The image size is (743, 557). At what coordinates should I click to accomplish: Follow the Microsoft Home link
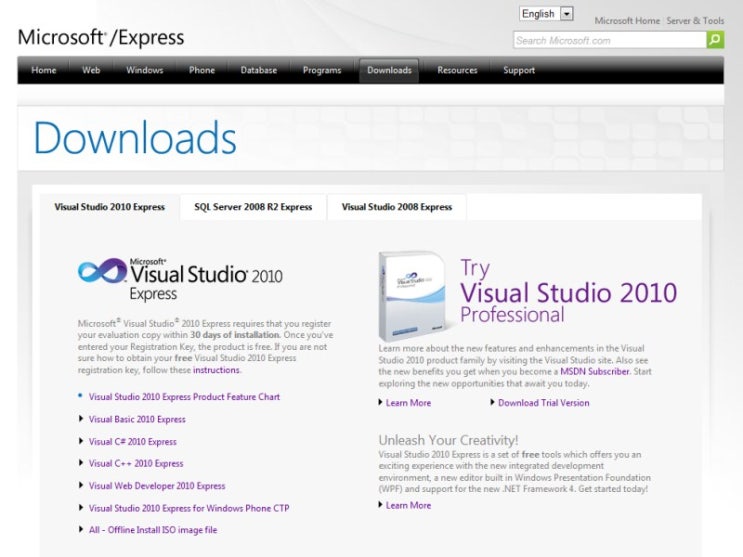click(x=627, y=21)
